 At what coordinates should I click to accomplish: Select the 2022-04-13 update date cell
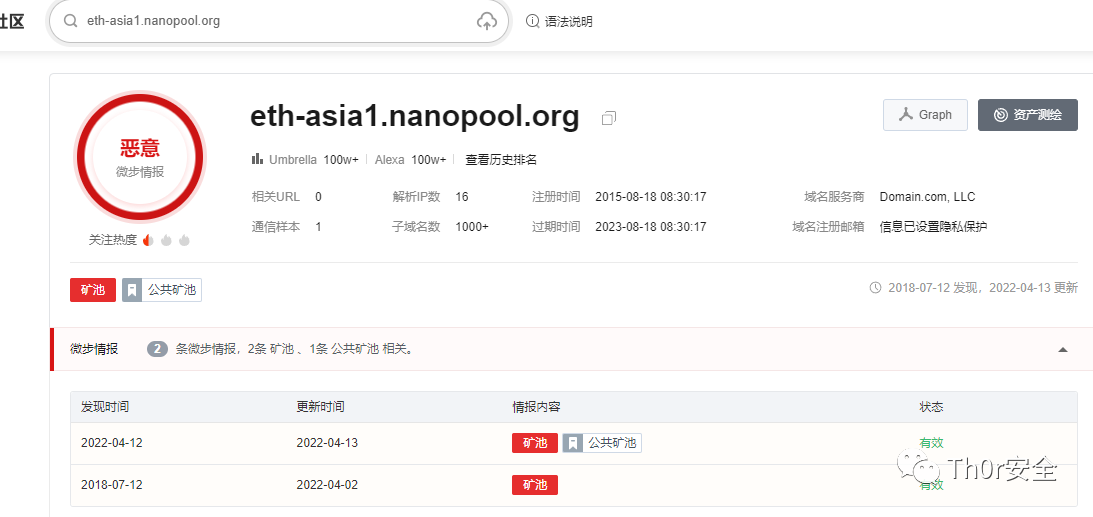327,442
